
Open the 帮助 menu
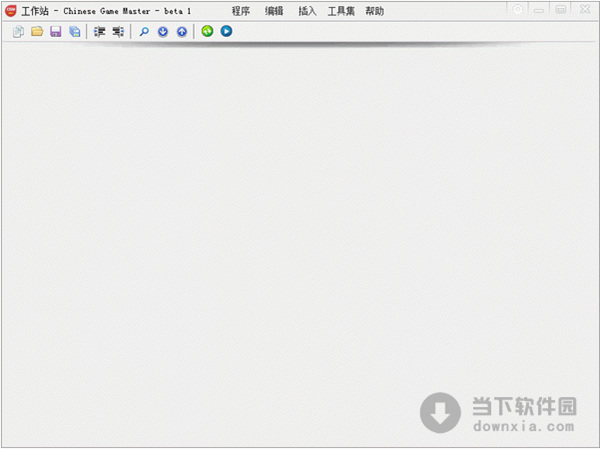[x=374, y=11]
